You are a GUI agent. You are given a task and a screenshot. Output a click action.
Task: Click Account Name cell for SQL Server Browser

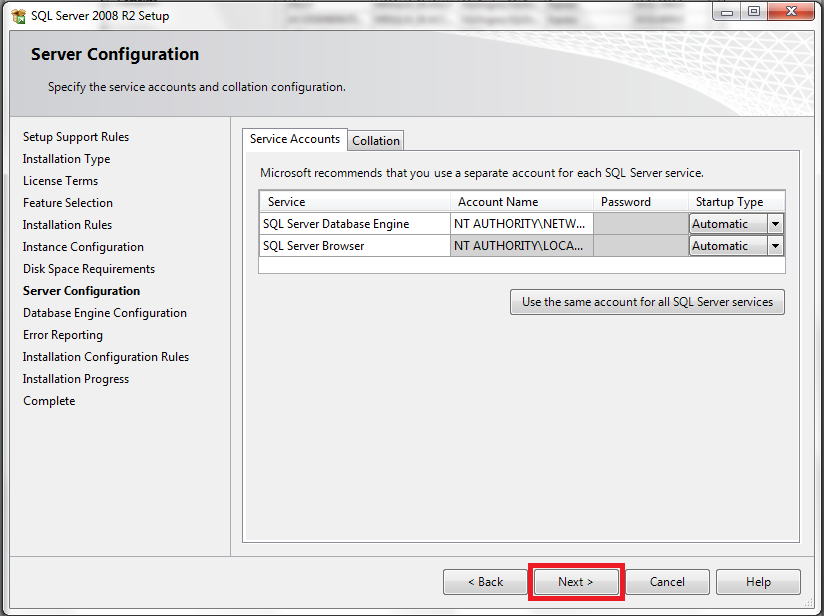coord(522,246)
